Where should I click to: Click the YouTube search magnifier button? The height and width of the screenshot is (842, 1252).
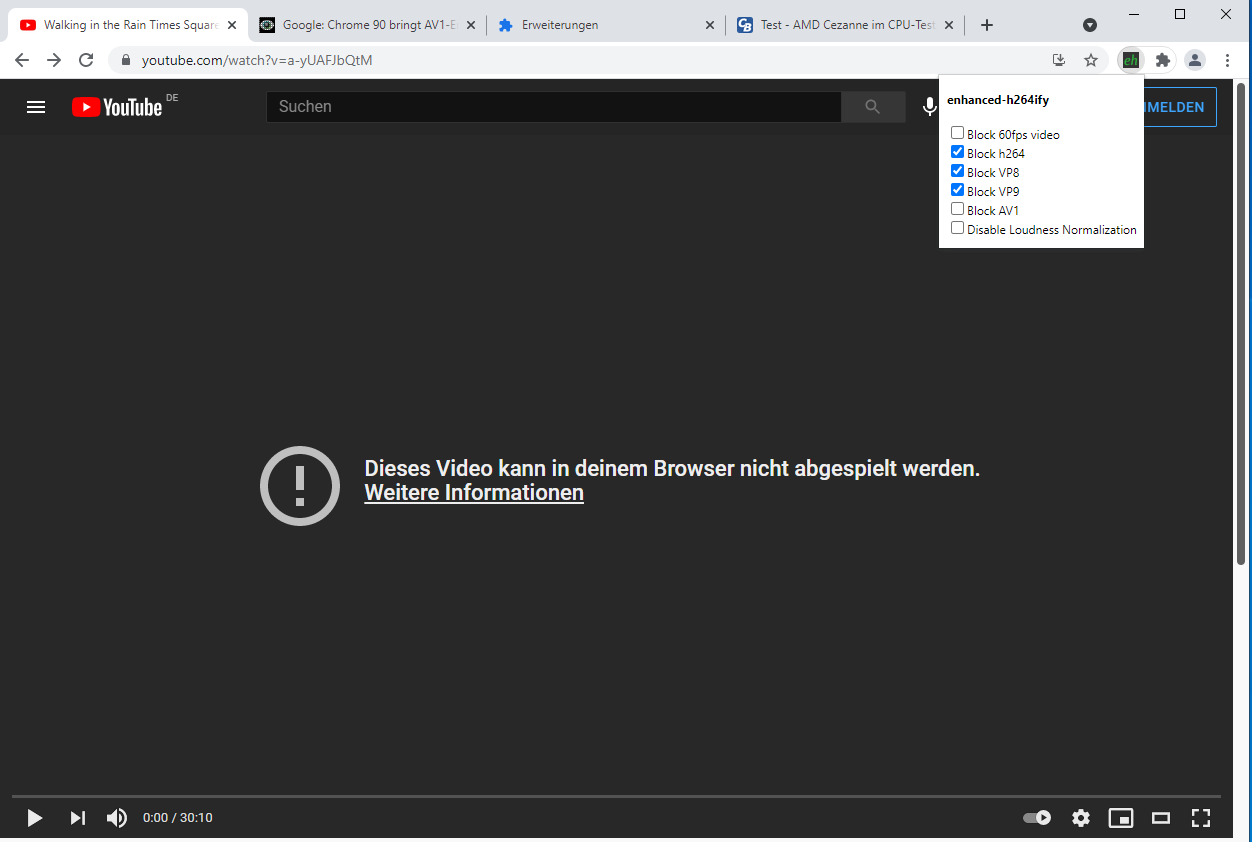(x=873, y=107)
